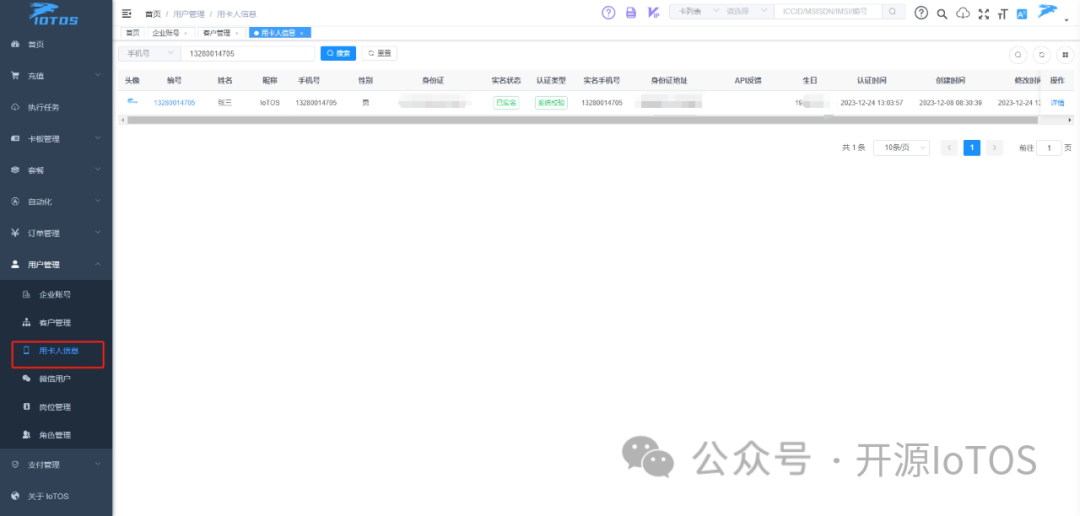The image size is (1080, 516).
Task: Open the 手机号 search field dropdown
Action: click(149, 53)
